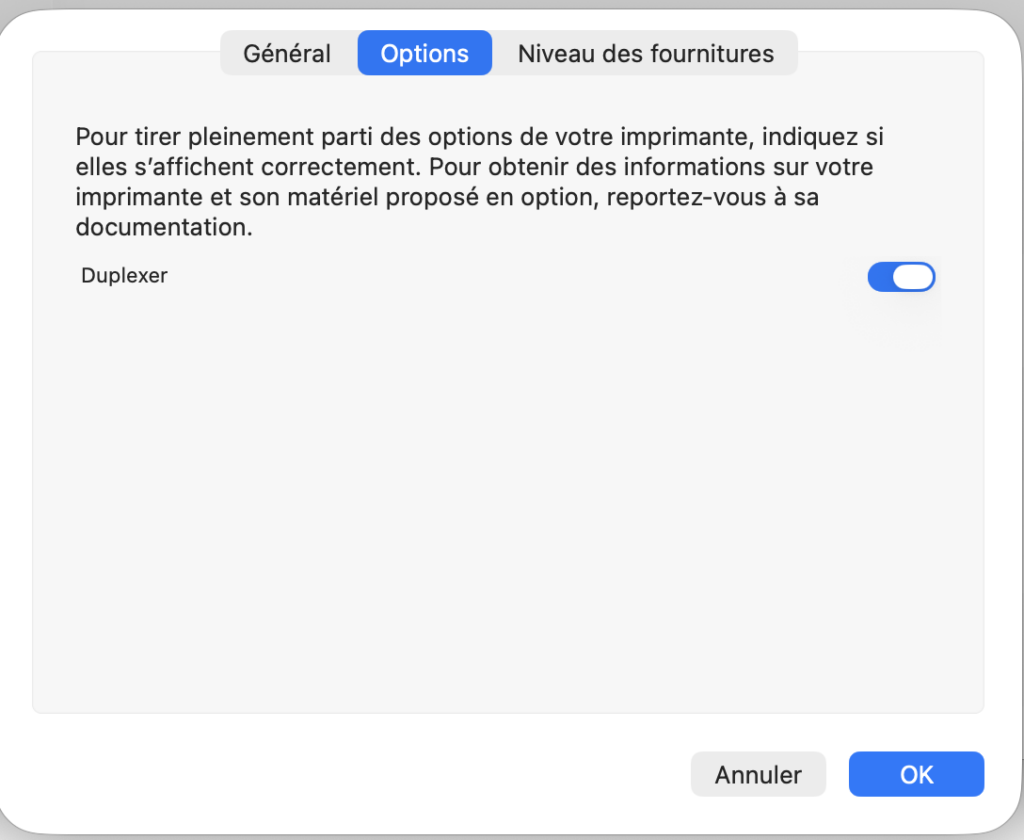Open the Niveau des fournitures tab

(x=645, y=53)
